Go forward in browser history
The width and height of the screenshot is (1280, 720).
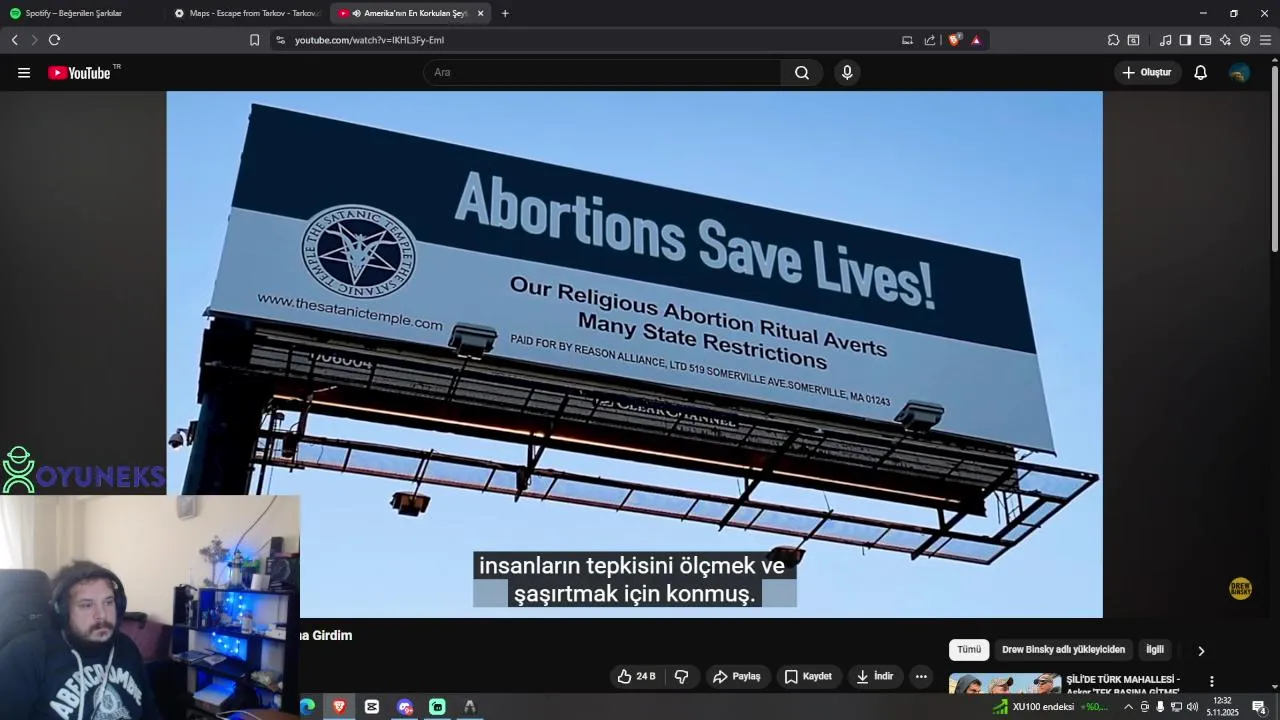(34, 40)
